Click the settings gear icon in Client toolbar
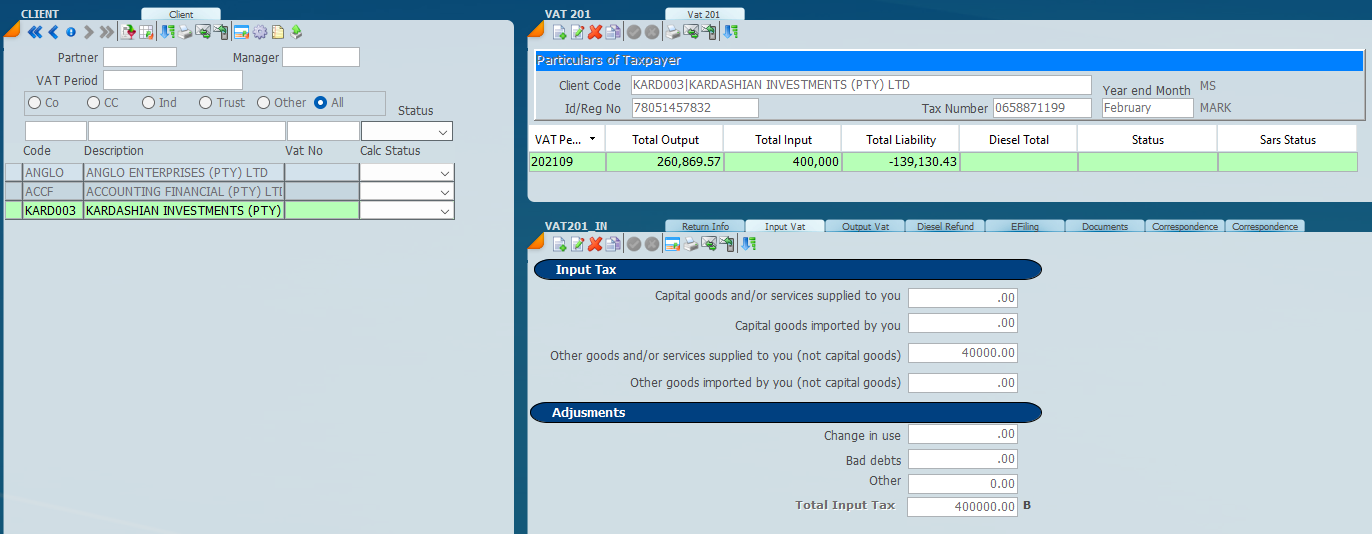 pos(260,32)
